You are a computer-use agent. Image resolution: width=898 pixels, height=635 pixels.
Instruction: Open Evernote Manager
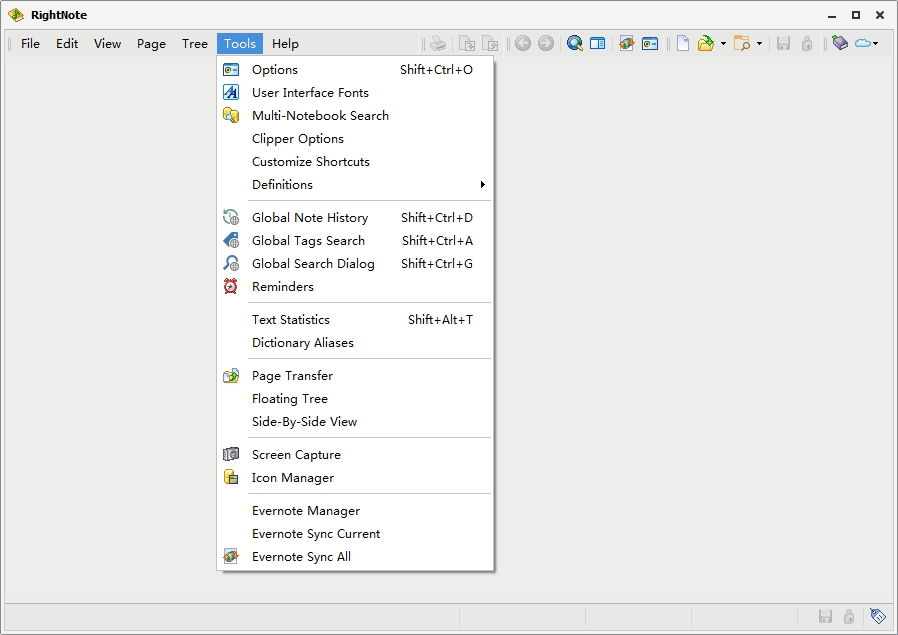[355, 511]
